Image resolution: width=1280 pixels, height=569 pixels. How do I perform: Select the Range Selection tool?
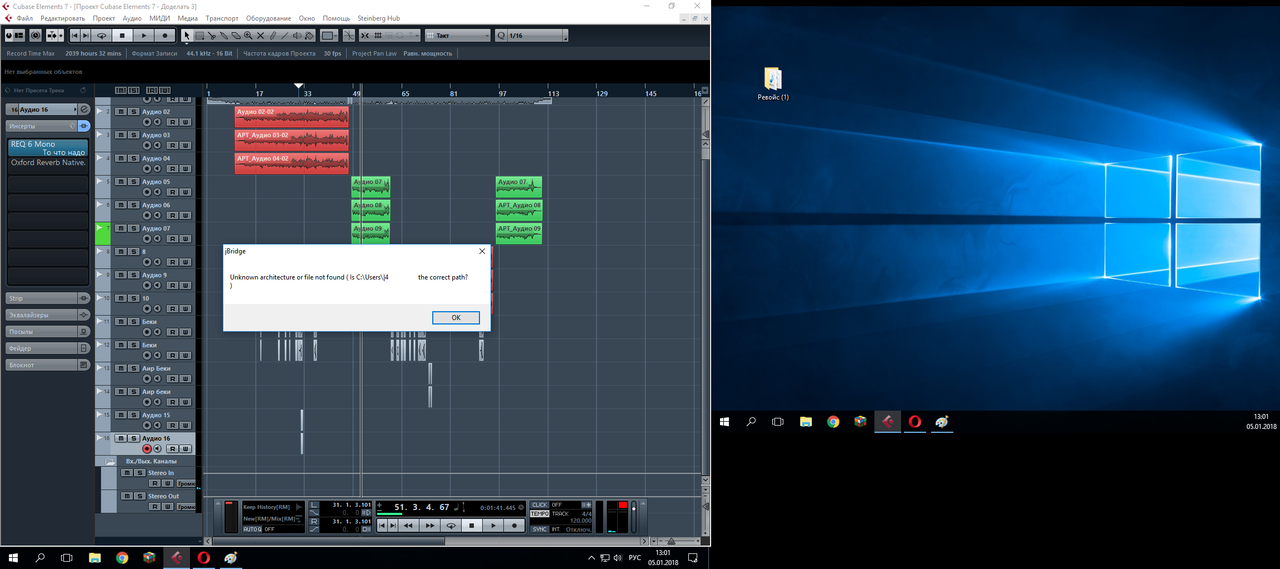200,35
